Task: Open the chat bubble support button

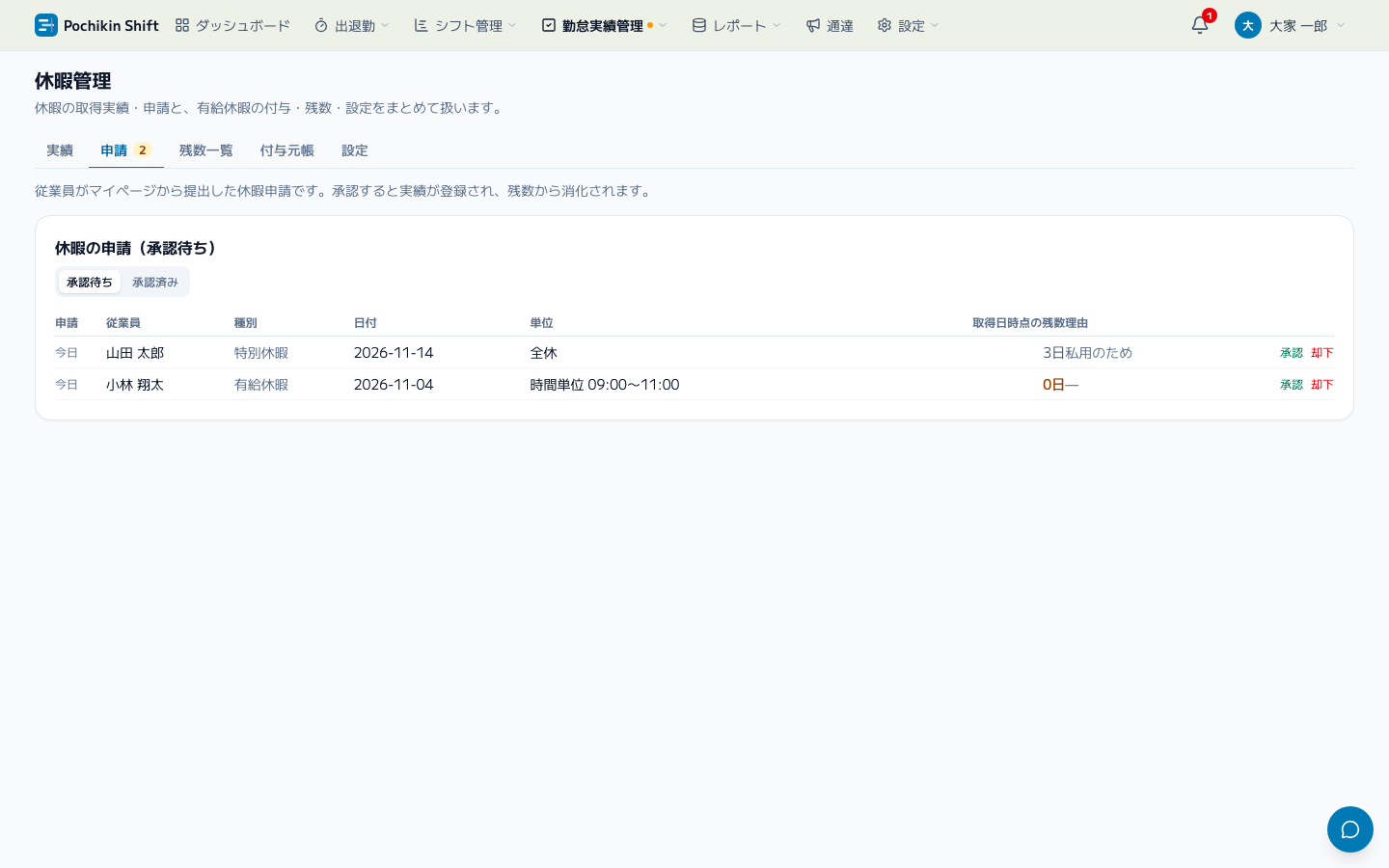Action: click(1350, 829)
